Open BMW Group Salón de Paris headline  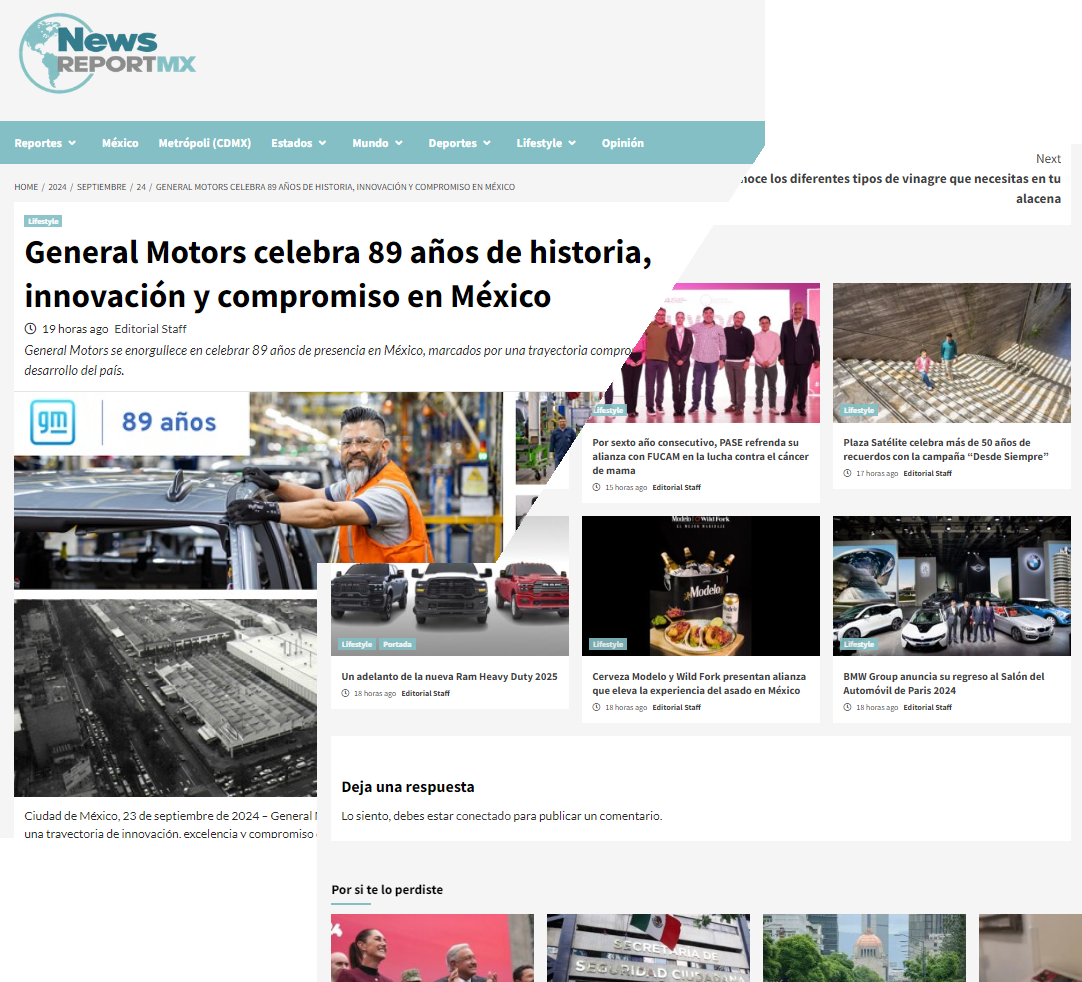tap(943, 683)
